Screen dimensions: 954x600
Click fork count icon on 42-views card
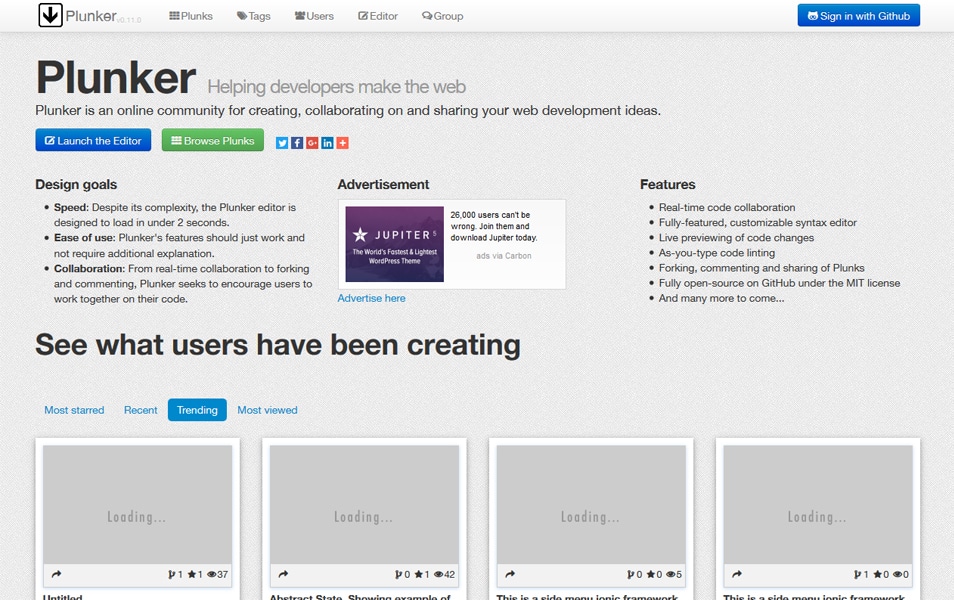point(399,574)
